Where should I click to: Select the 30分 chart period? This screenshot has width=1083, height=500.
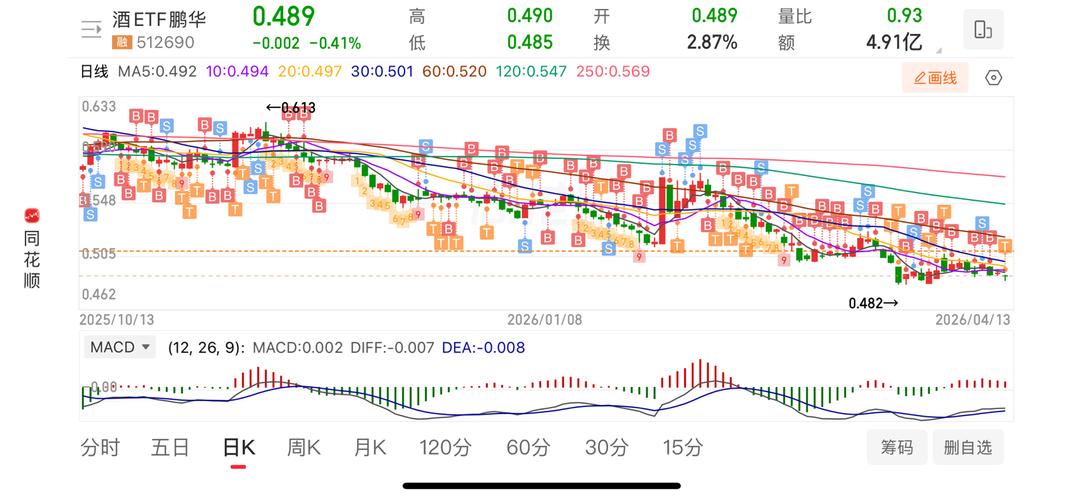click(606, 448)
